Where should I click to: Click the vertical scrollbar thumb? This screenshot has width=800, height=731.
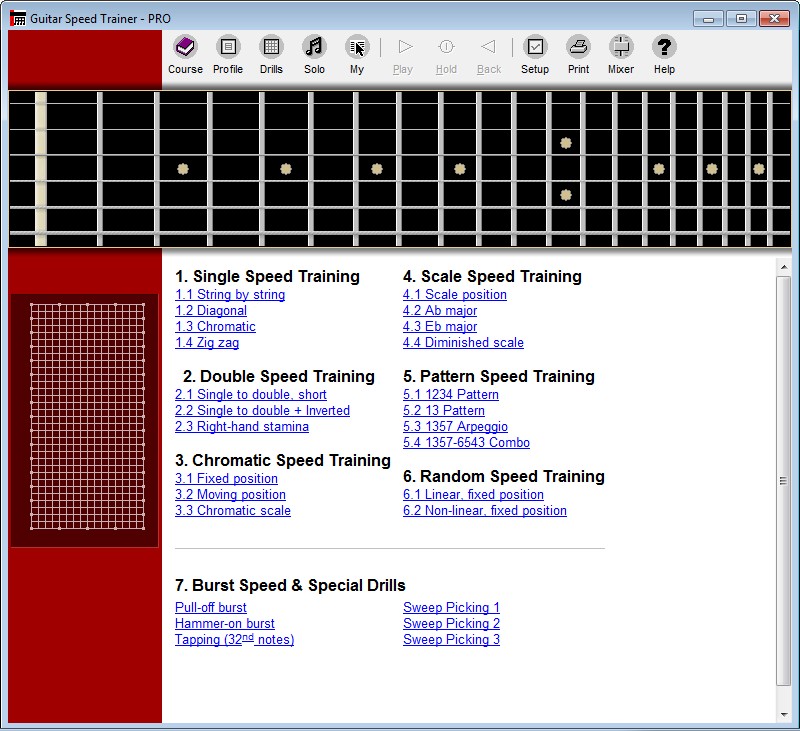point(783,481)
